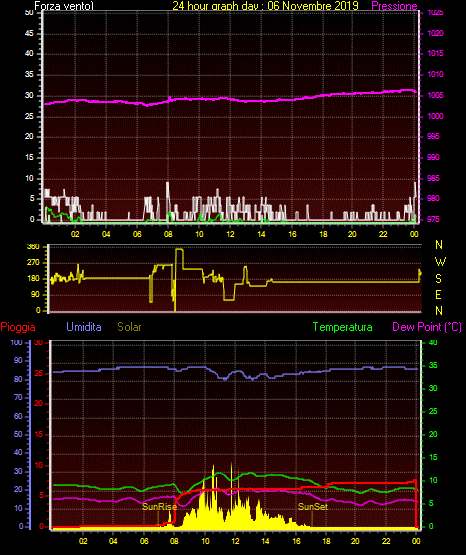
Task: Click the '50' humidity axis value
Action: coord(18,434)
